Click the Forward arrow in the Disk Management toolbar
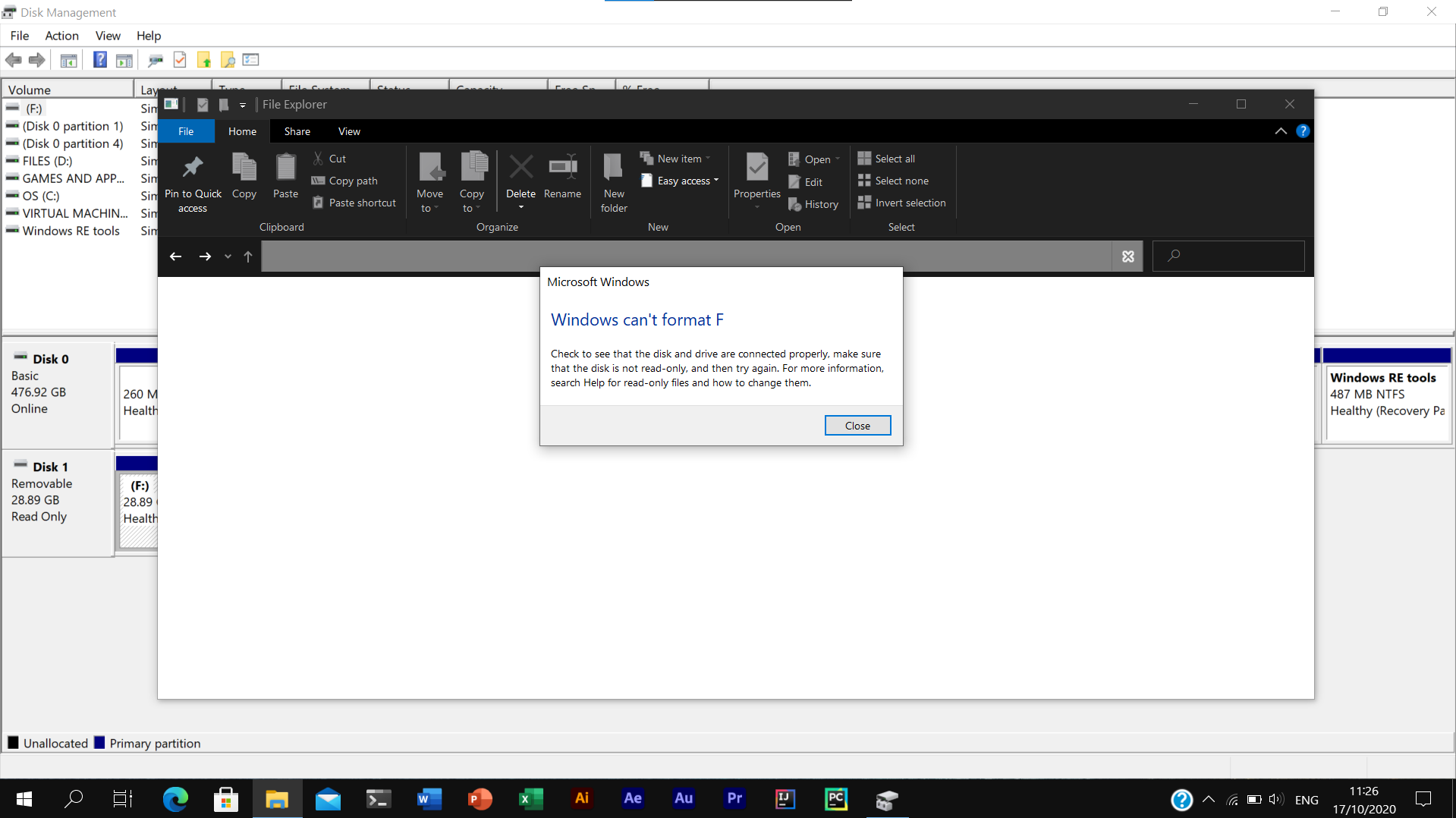 (36, 60)
